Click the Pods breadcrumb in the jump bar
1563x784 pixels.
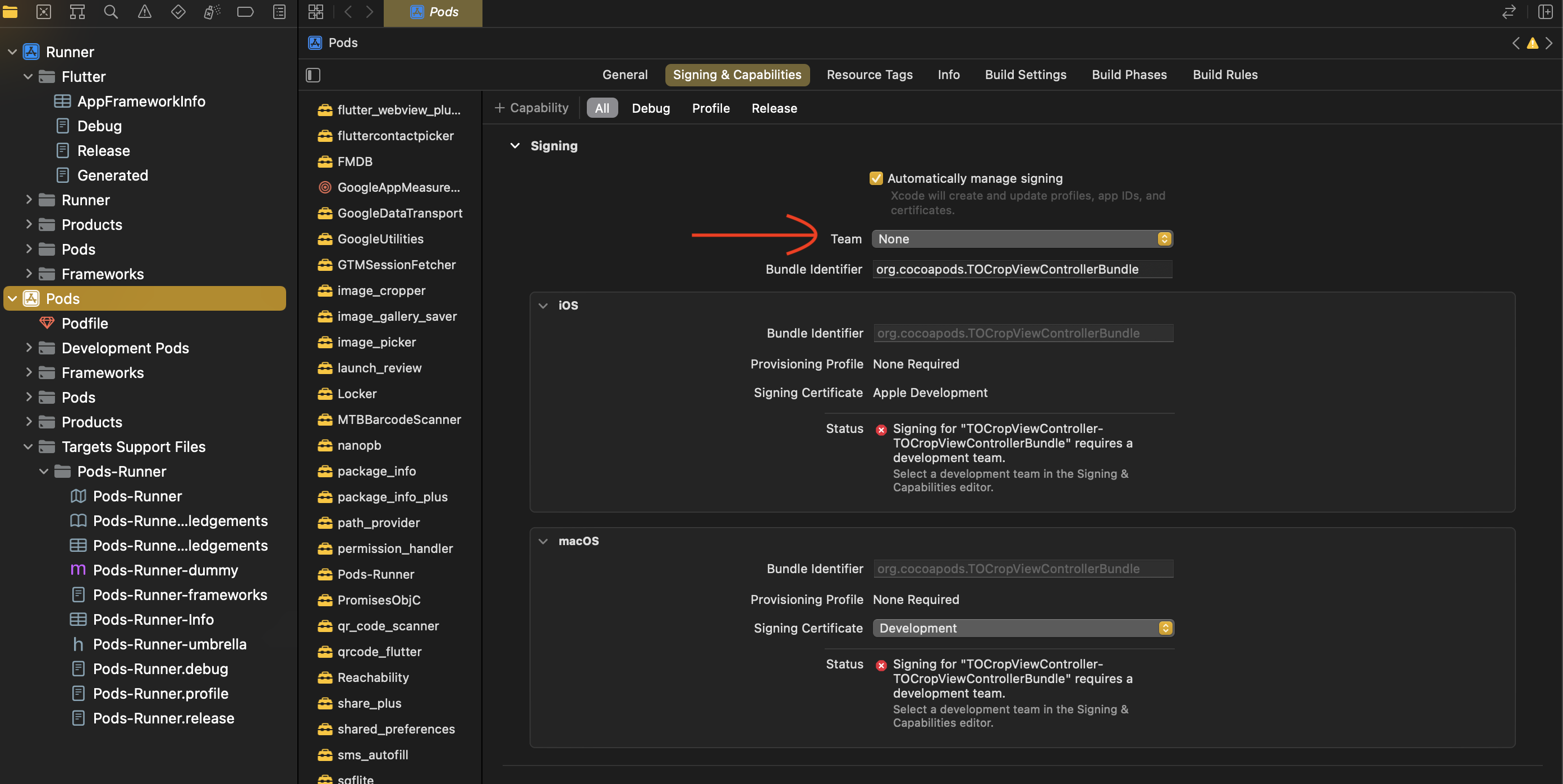pyautogui.click(x=333, y=43)
